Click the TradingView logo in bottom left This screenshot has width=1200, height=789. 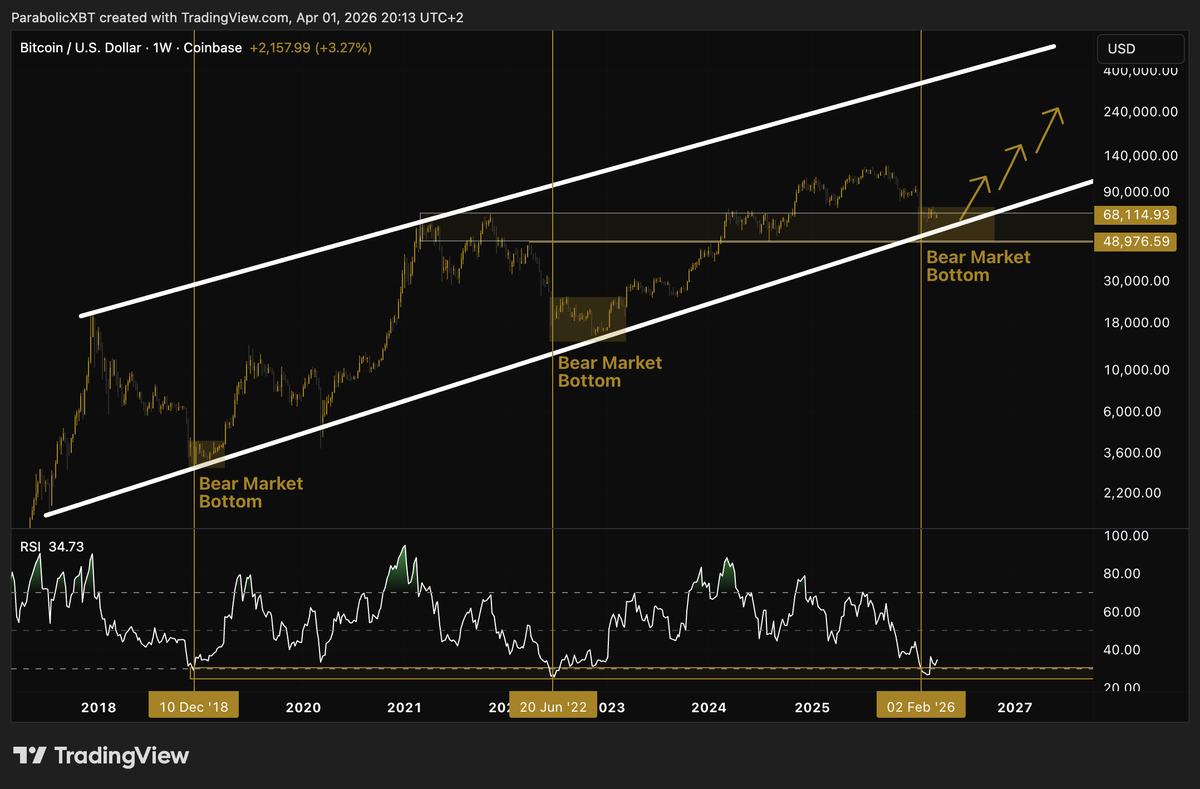point(100,757)
